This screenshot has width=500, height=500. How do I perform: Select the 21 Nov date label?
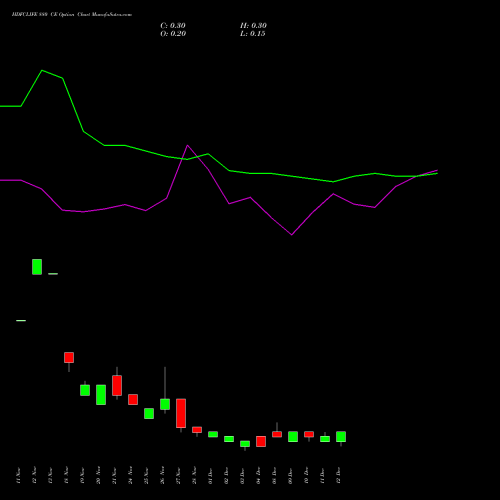(x=114, y=475)
